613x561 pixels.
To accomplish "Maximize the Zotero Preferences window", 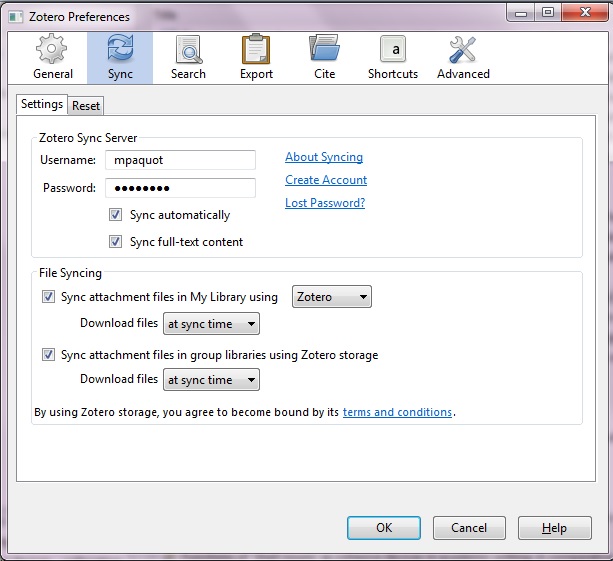I will click(x=548, y=13).
